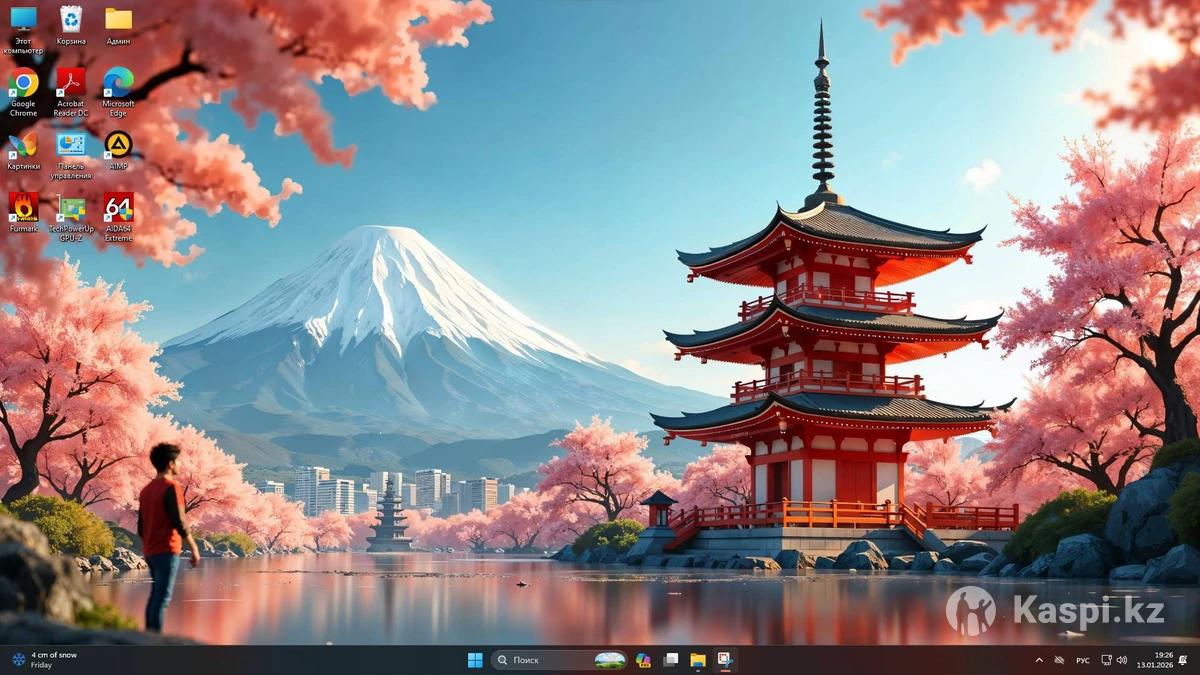
Task: Switch input language via РУС indicator
Action: (x=1082, y=660)
